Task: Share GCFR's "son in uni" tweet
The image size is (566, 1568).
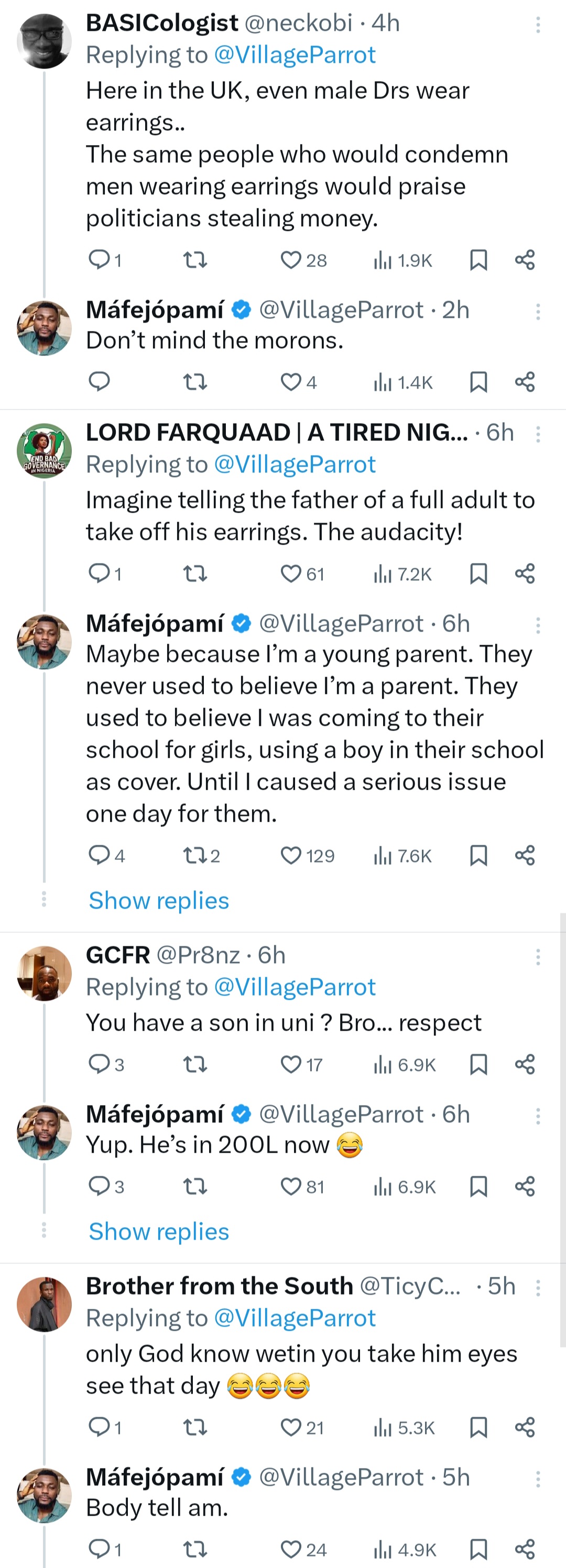Action: 525,1064
